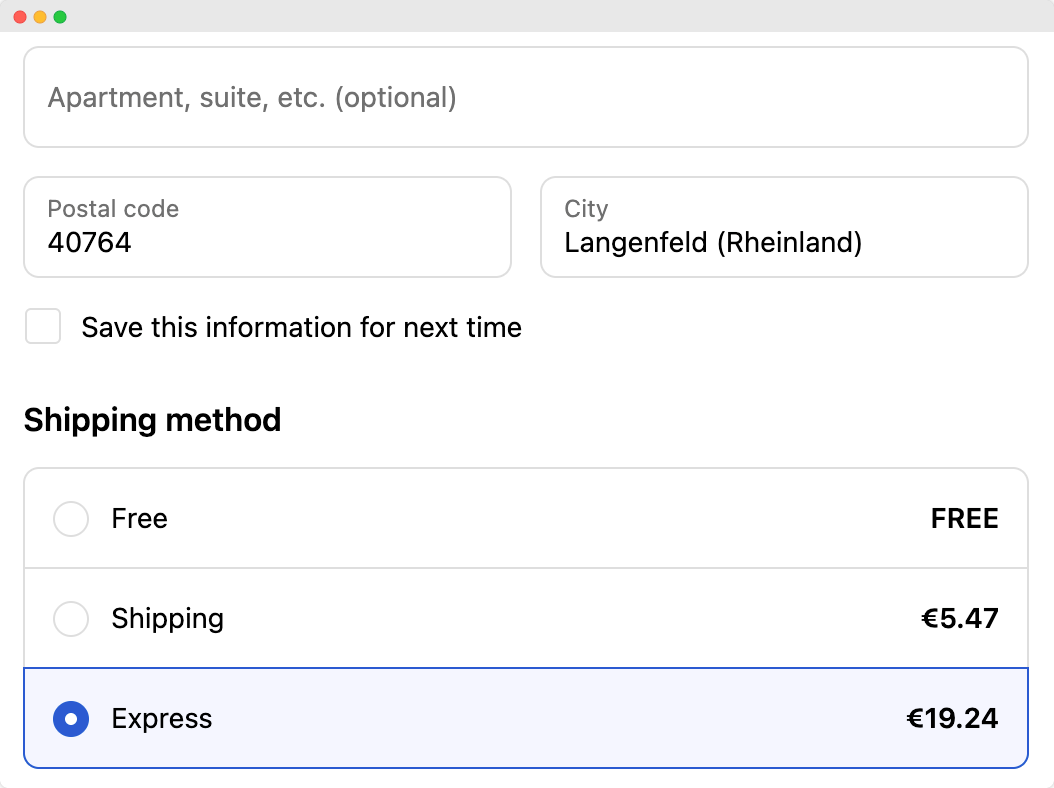1054x788 pixels.
Task: Select the Shipping radio button
Action: (x=71, y=619)
